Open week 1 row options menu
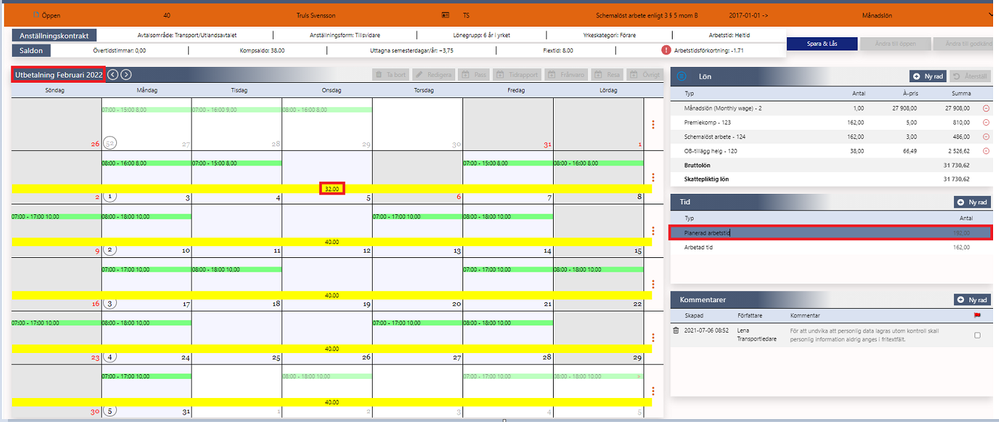This screenshot has height=422, width=999. (653, 178)
